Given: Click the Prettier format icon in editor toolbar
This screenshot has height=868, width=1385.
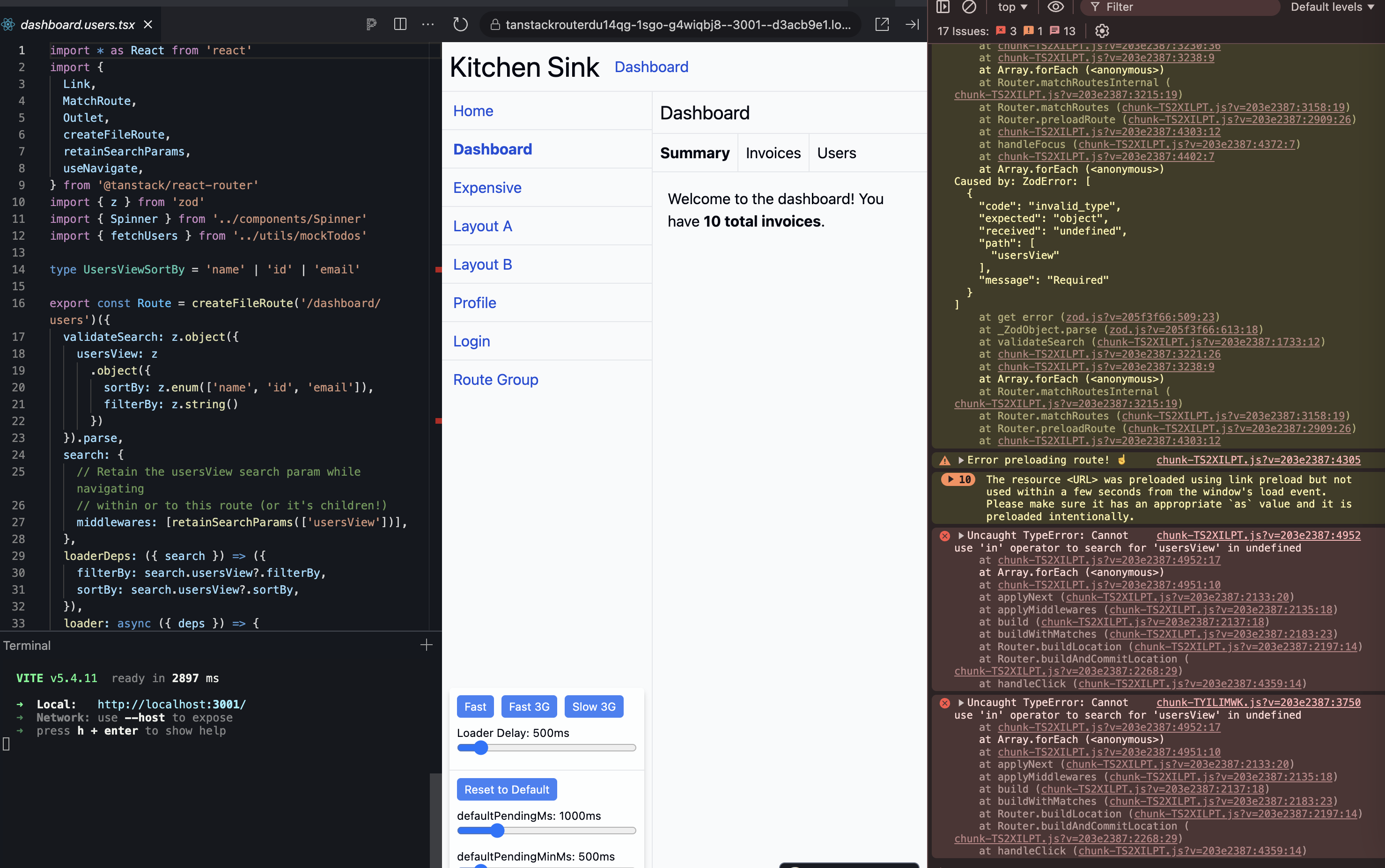Looking at the screenshot, I should 371,24.
